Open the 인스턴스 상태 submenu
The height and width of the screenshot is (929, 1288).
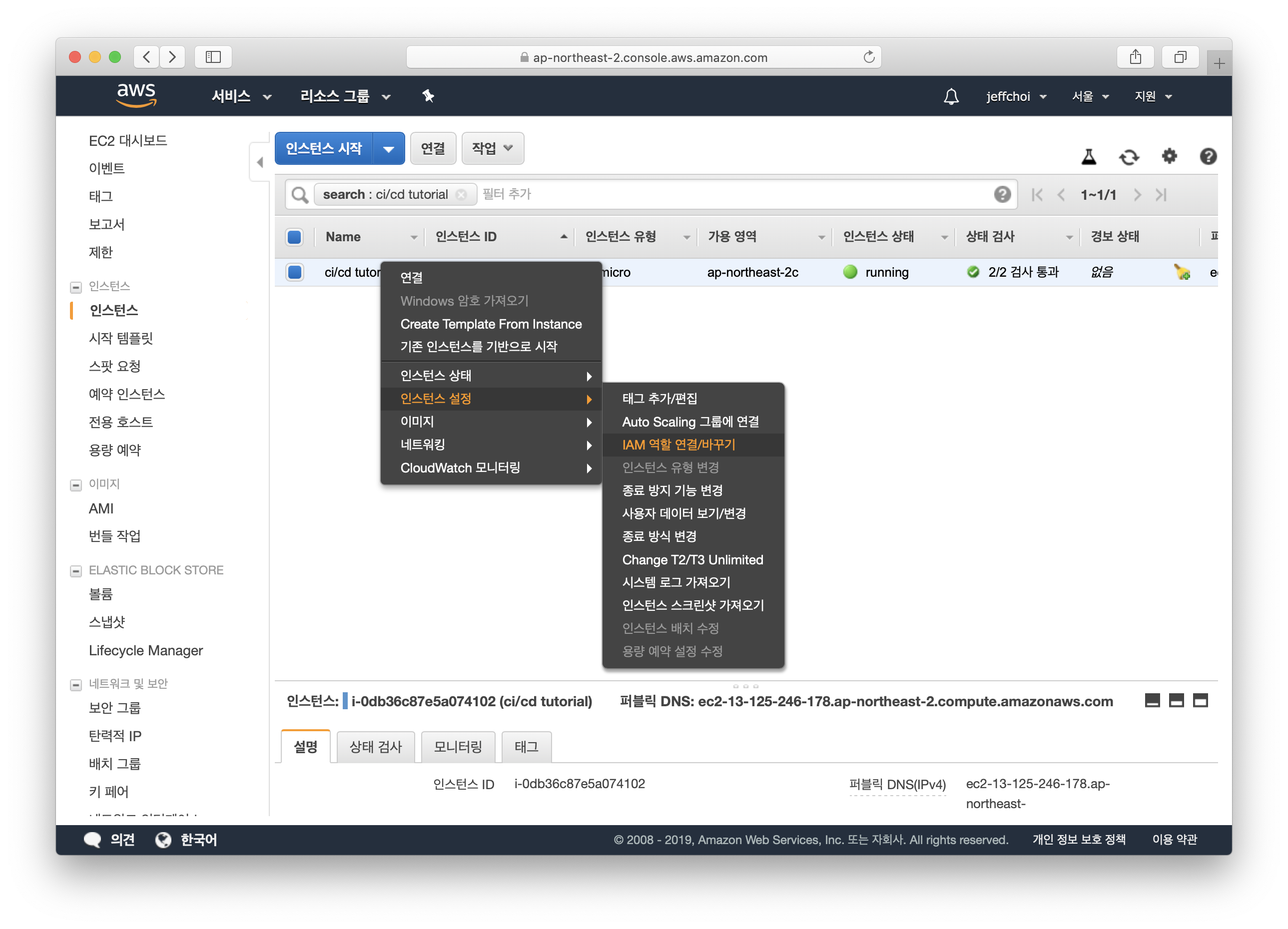[491, 376]
